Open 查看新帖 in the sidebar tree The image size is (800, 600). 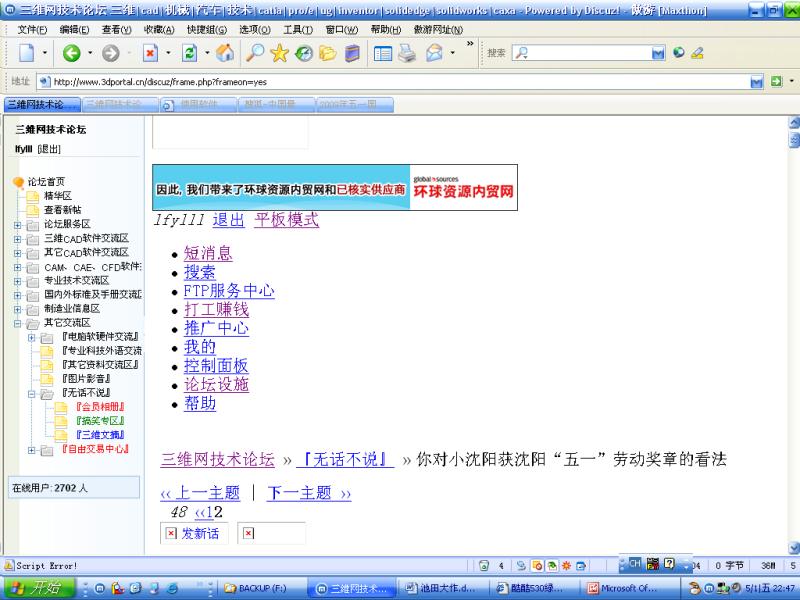click(x=62, y=210)
